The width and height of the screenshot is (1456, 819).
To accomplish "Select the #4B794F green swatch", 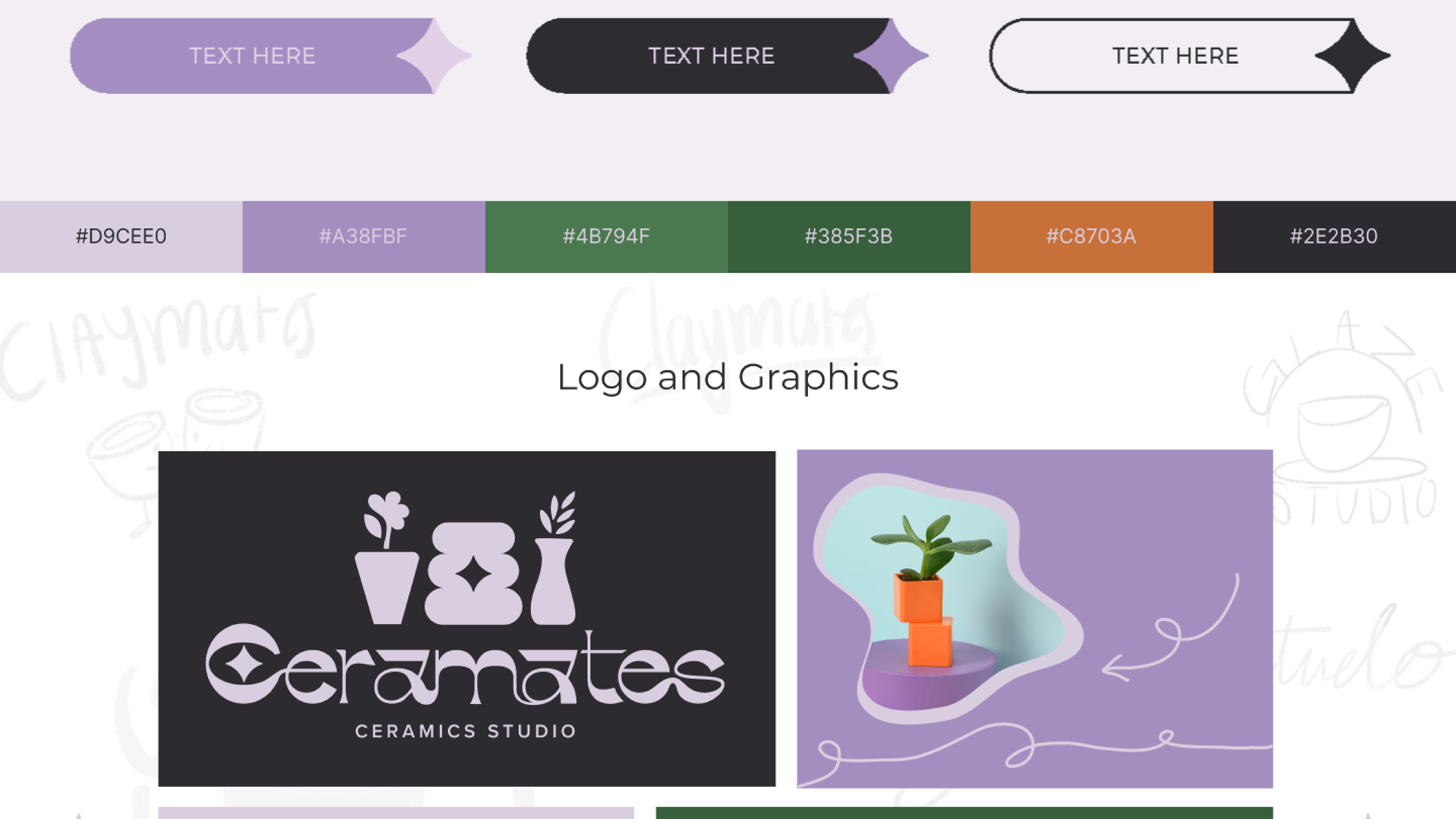I will click(x=606, y=236).
